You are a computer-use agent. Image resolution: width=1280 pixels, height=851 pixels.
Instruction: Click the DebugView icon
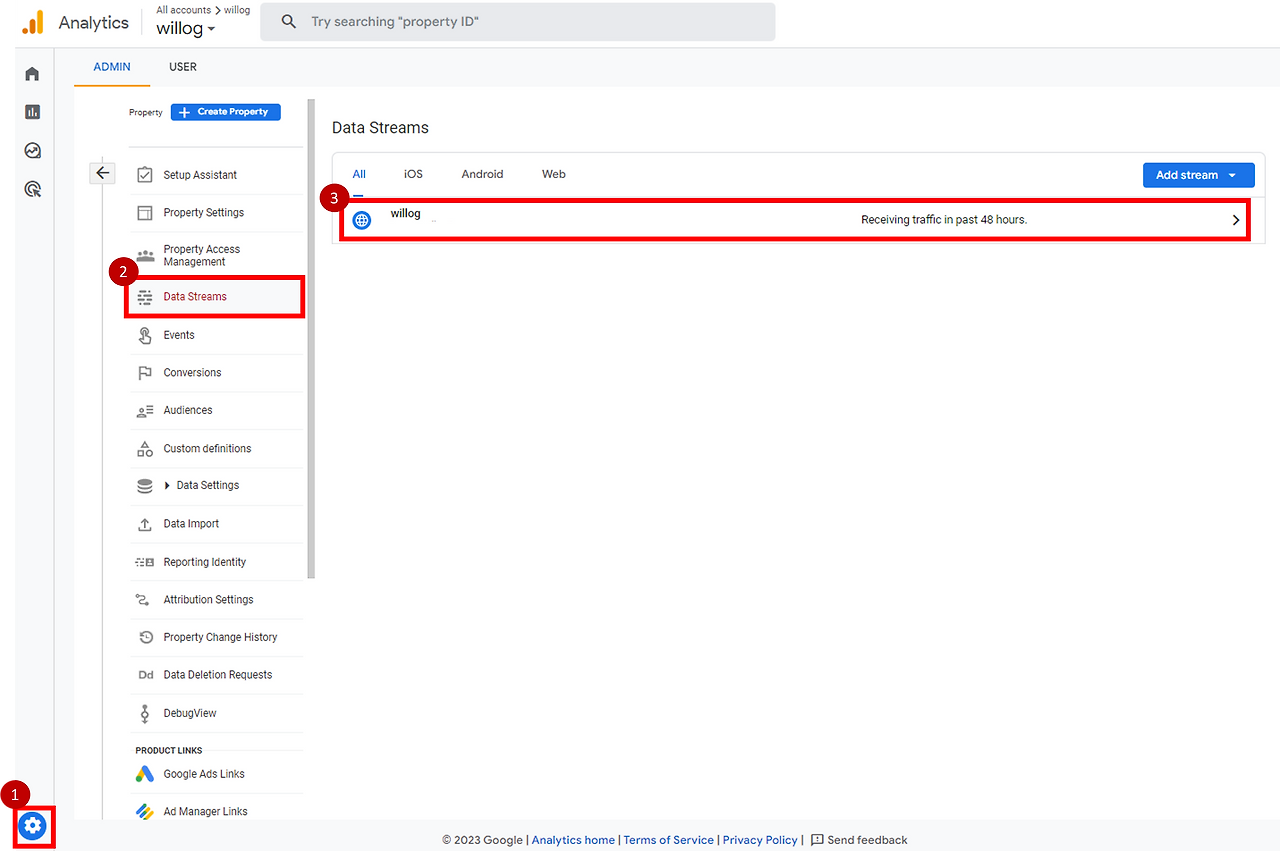pyautogui.click(x=145, y=713)
